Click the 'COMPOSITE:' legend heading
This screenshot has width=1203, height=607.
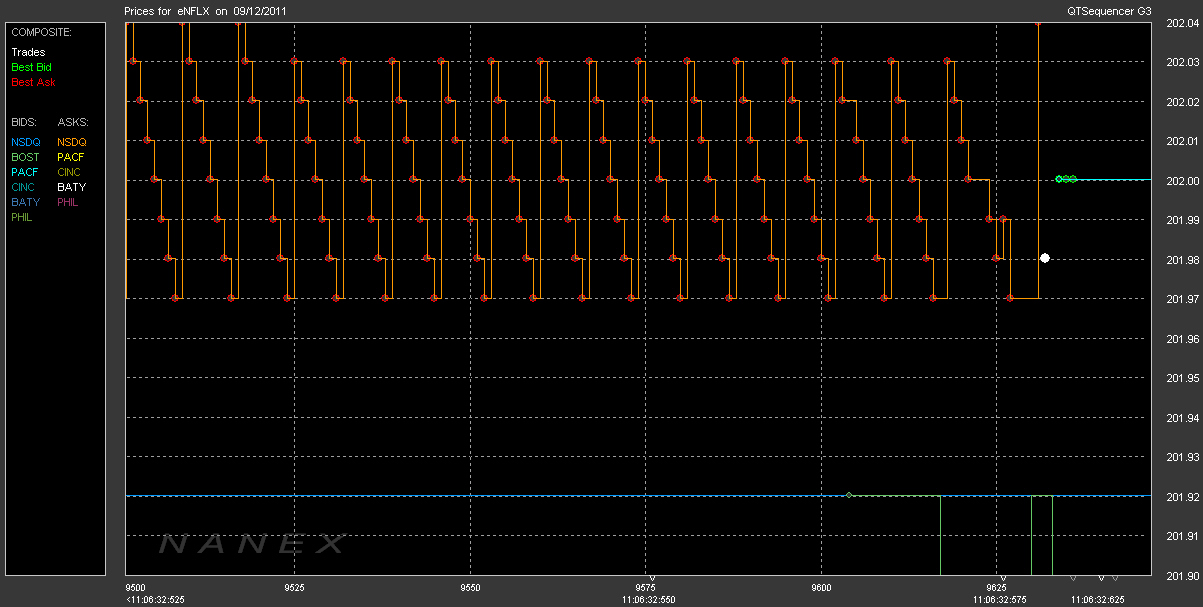point(41,32)
